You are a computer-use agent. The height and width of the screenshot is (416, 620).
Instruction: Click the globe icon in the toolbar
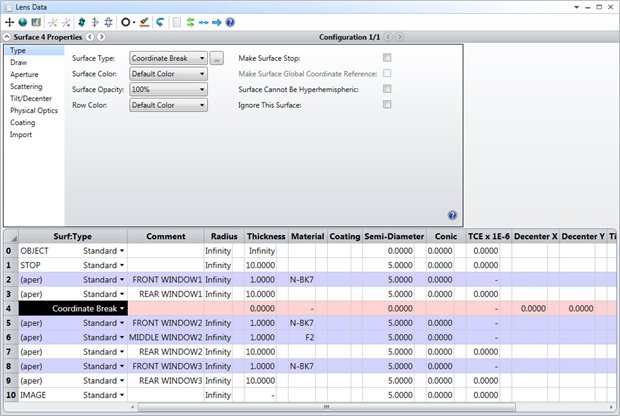tap(23, 22)
